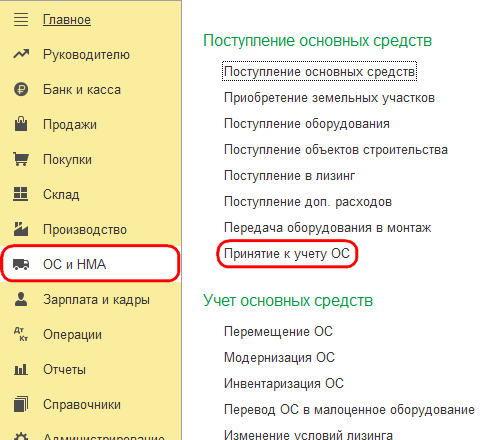Open Перемещение ОС

pyautogui.click(x=278, y=332)
